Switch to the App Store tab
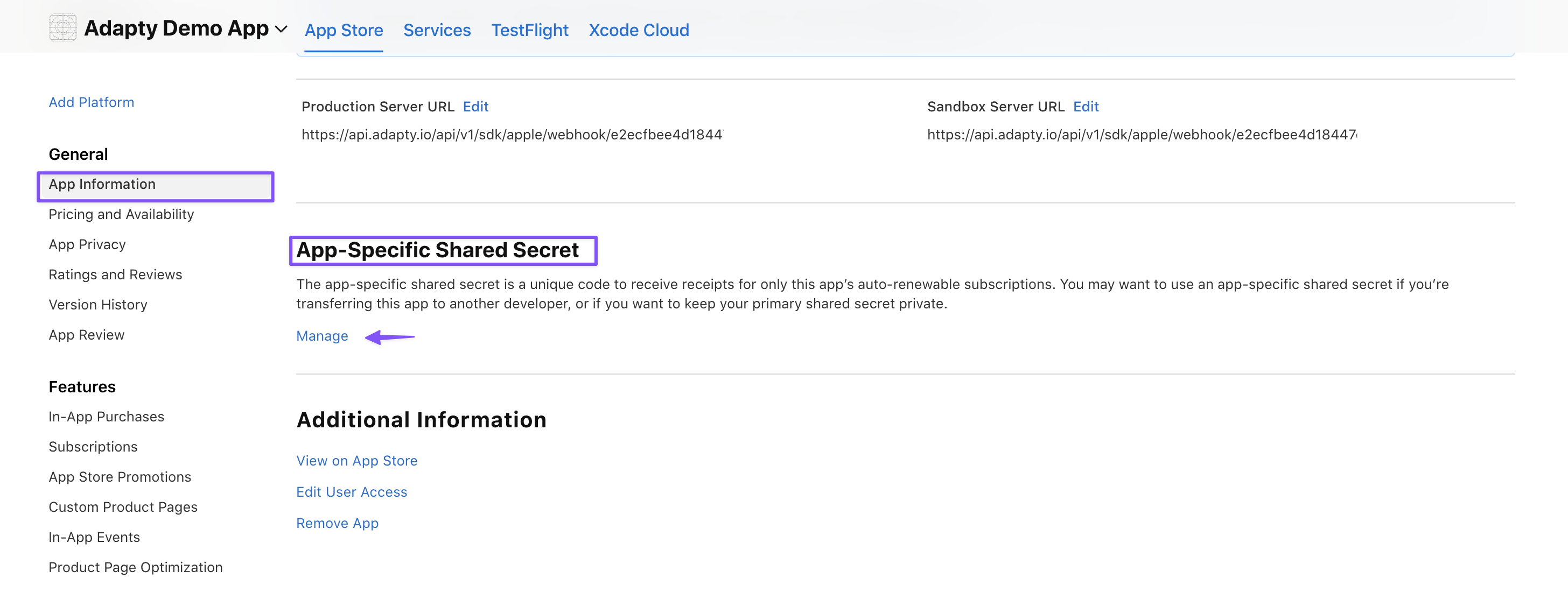 click(344, 31)
